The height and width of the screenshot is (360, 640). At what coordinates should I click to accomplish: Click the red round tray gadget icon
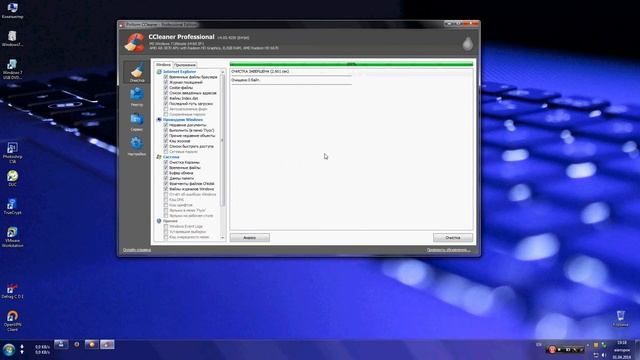tap(552, 349)
